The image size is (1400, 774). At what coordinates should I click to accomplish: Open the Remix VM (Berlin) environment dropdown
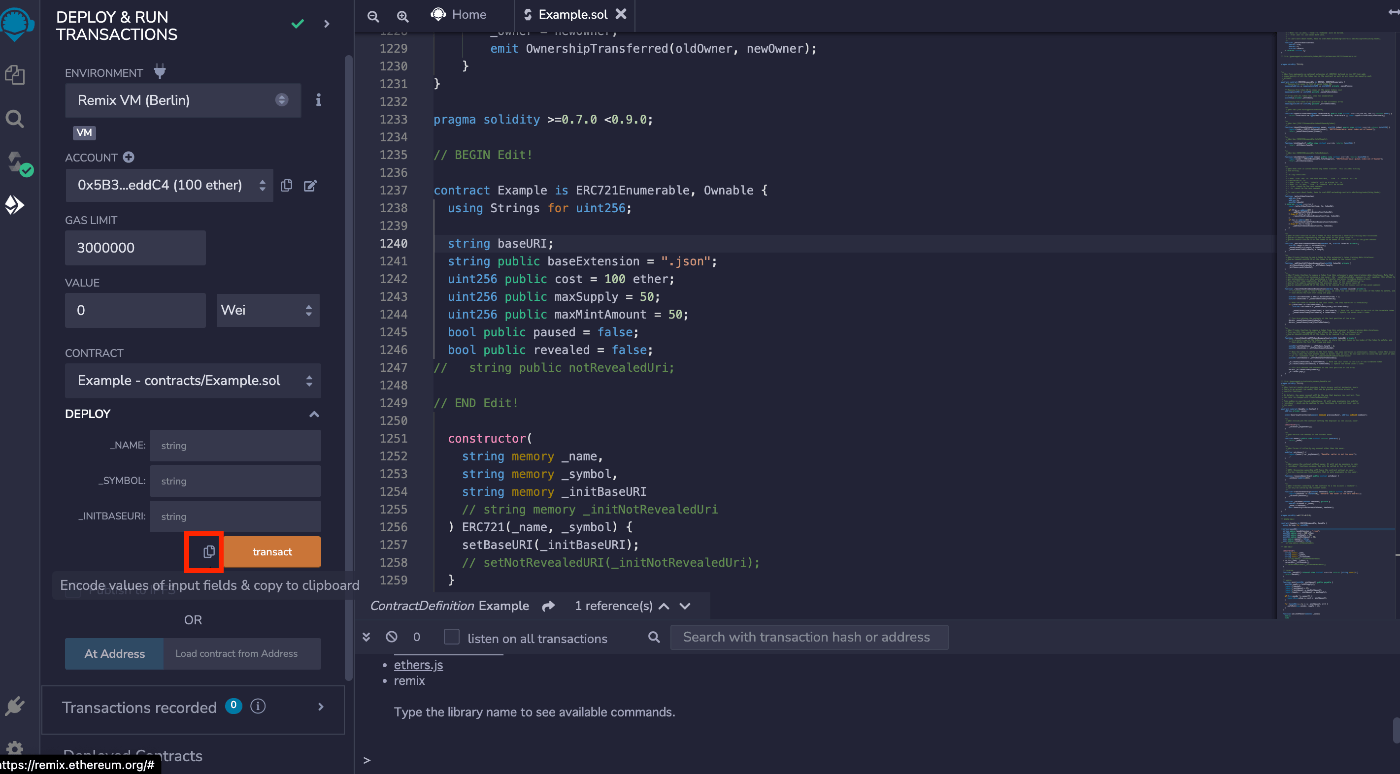pos(183,100)
